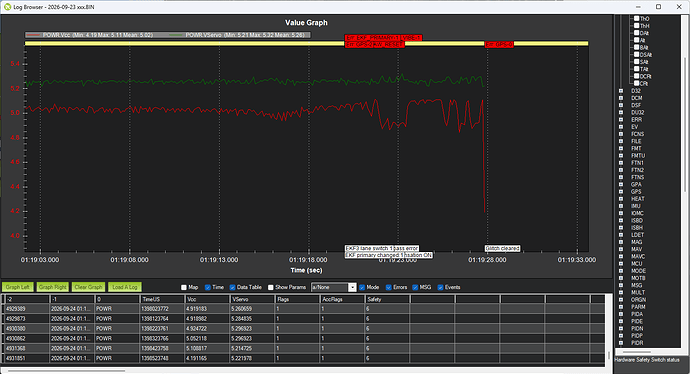Screen dimensions: 690x374
Task: Click the Graph Left button
Action: pyautogui.click(x=18, y=287)
